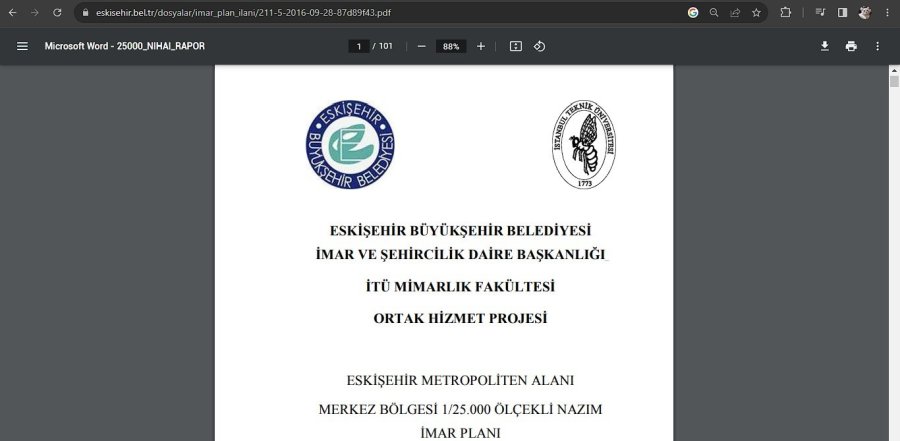Click the text İMAR PLANI

pos(460,434)
